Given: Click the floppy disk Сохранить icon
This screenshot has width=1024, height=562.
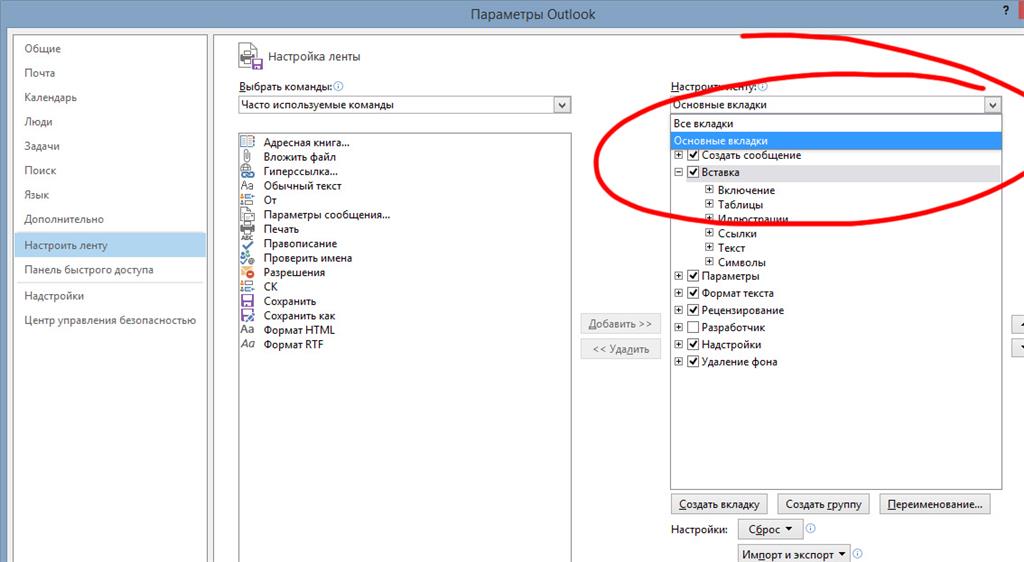Looking at the screenshot, I should pos(248,301).
